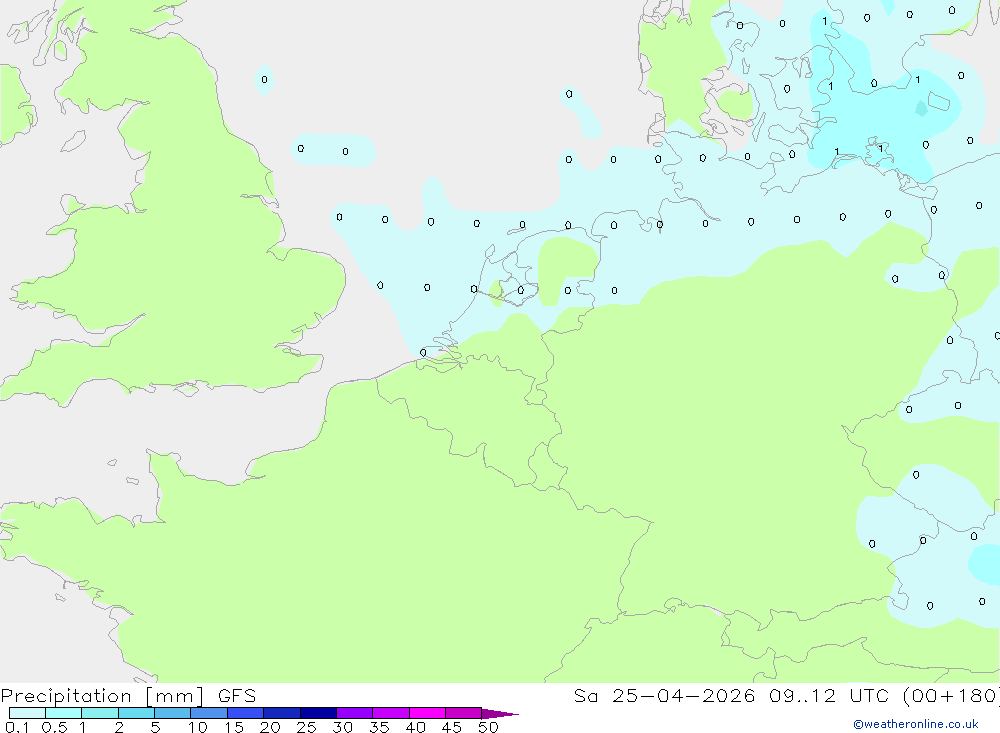1000x733 pixels.
Task: Click the '50' legend scale label
Action: tap(488, 727)
